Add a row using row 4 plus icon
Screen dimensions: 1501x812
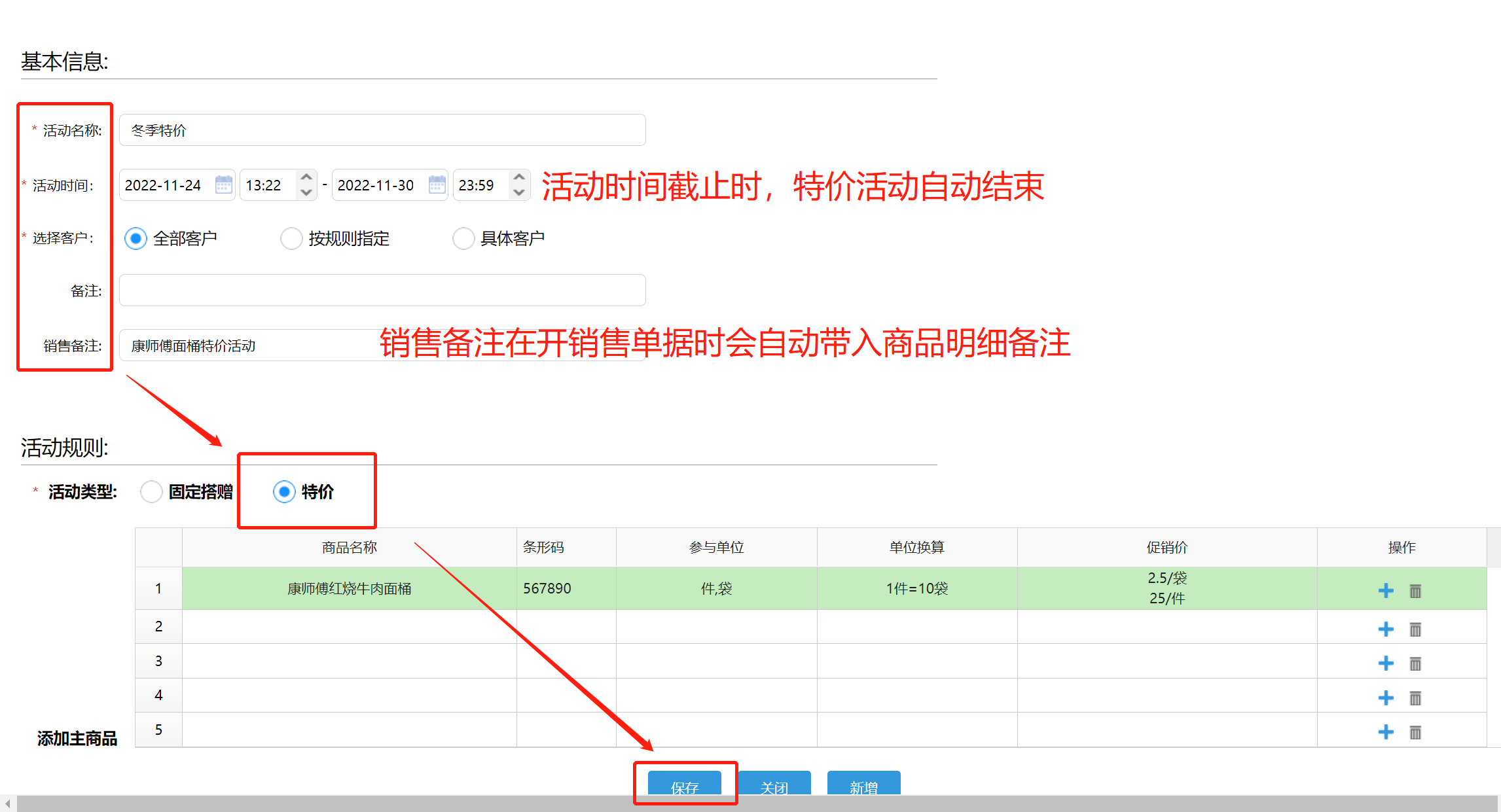click(1386, 698)
